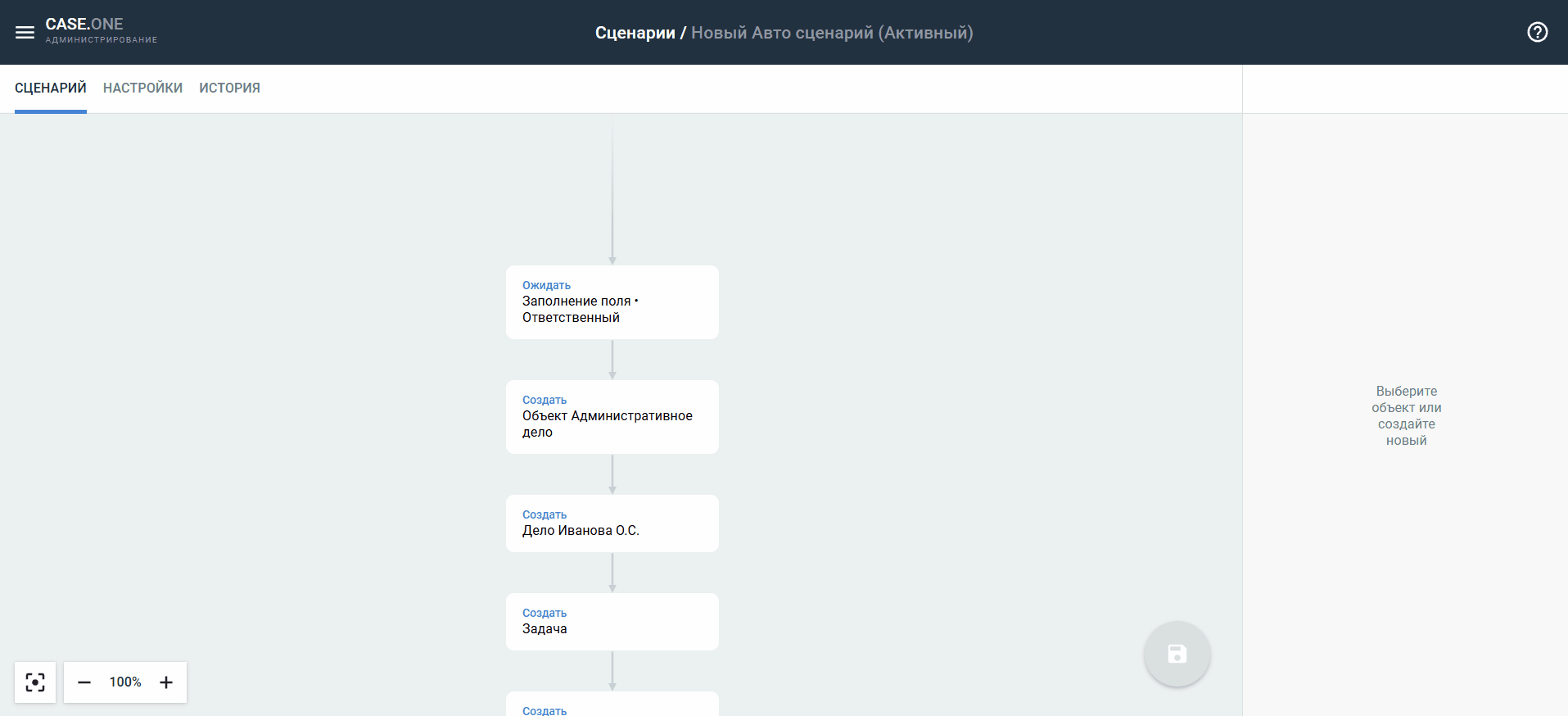This screenshot has width=1568, height=716.
Task: Click the fit-to-screen center icon
Action: (35, 682)
